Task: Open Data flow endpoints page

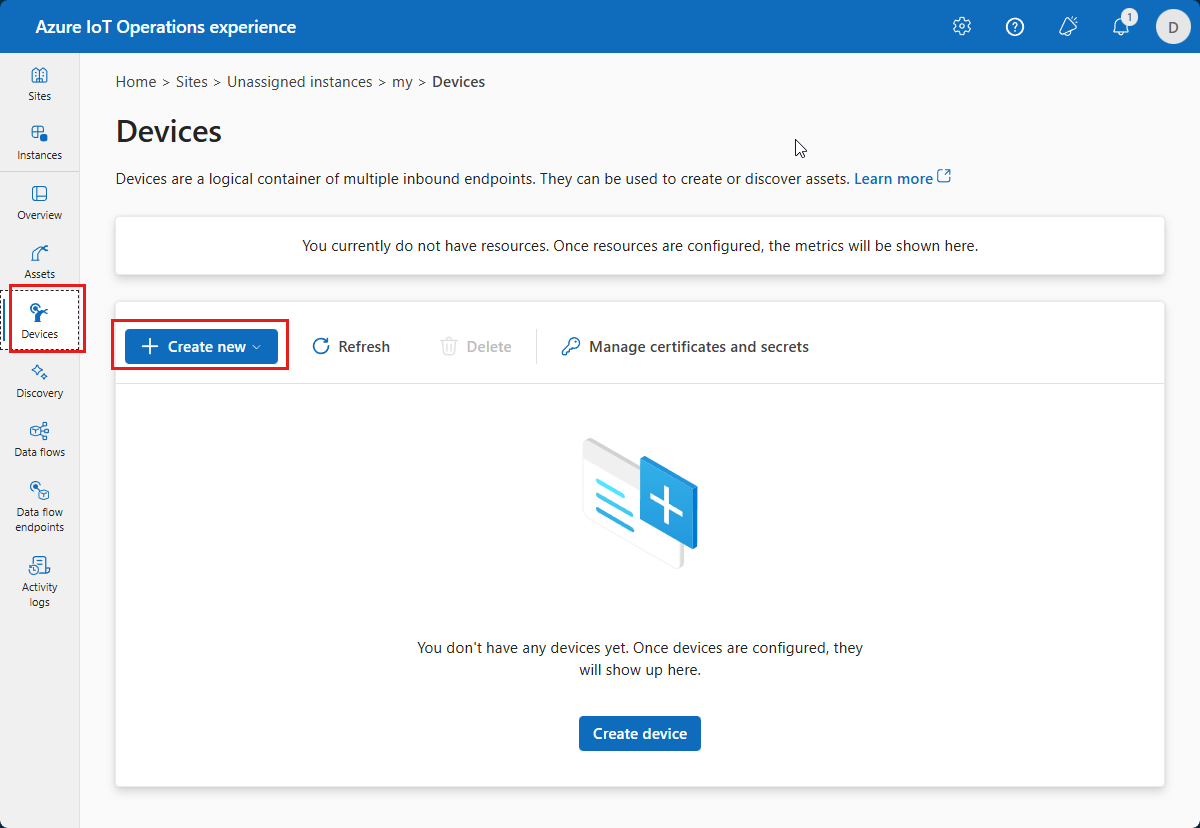Action: click(x=39, y=506)
